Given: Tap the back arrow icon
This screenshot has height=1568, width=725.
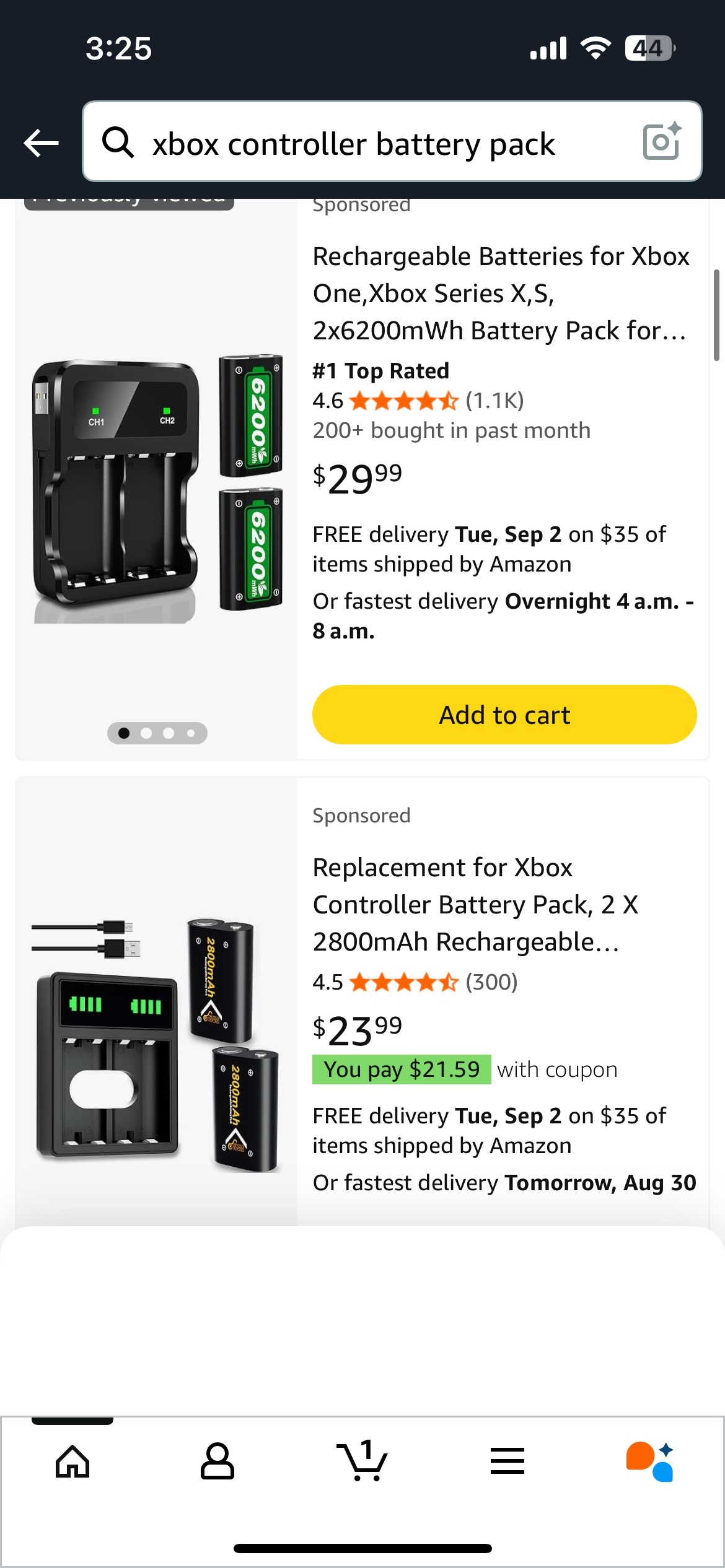Looking at the screenshot, I should pos(41,143).
